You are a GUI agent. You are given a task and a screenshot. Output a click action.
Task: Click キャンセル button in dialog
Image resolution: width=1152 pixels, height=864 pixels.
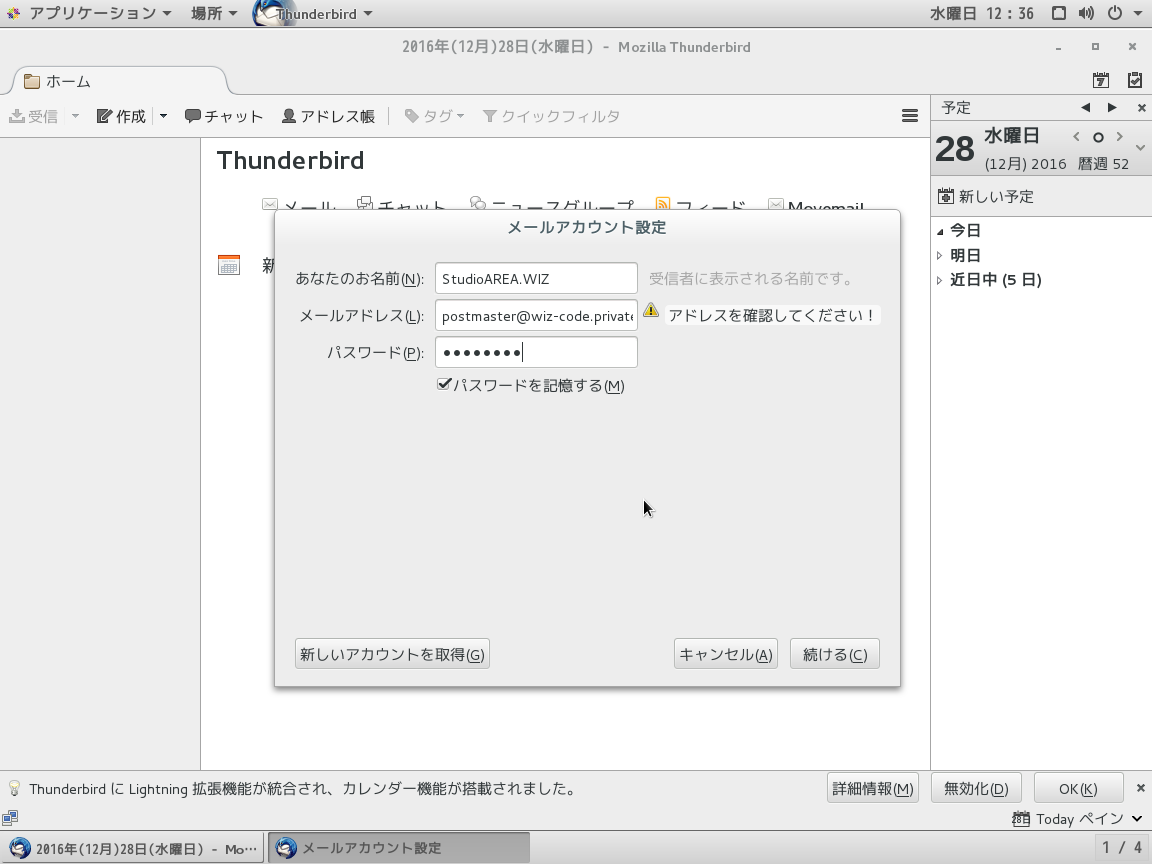tap(726, 654)
